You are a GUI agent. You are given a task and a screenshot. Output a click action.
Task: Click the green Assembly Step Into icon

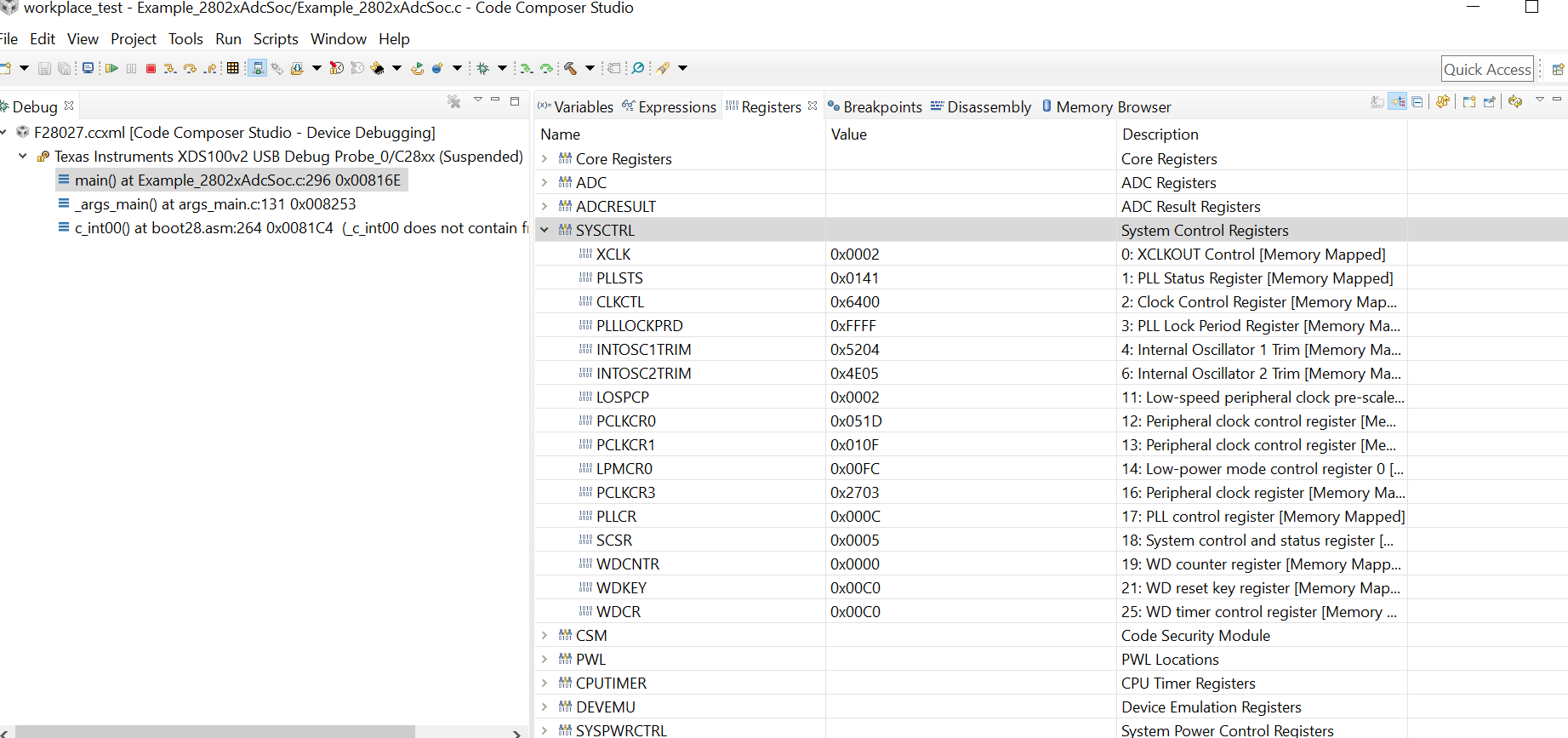(527, 68)
